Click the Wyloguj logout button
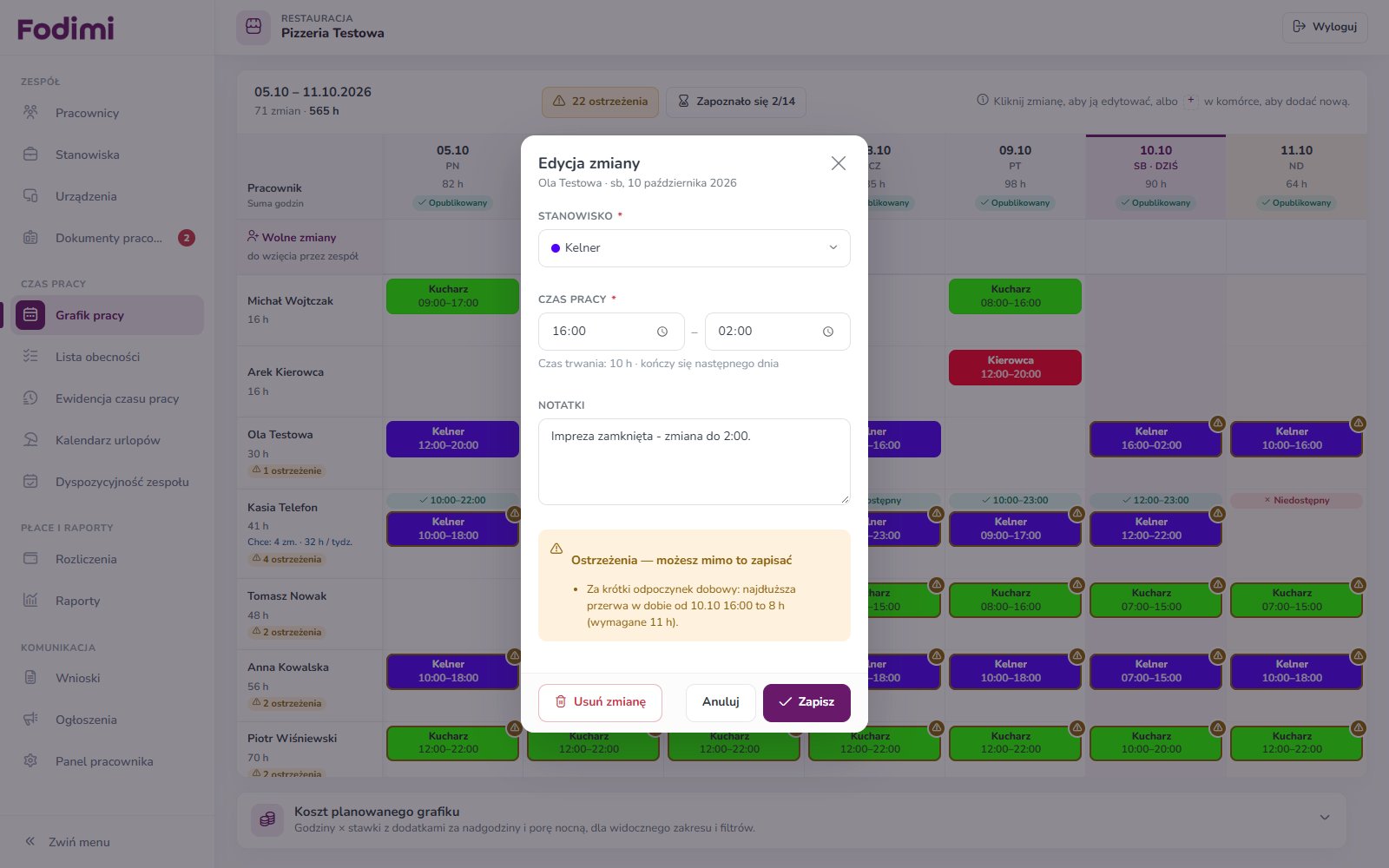 pos(1325,27)
